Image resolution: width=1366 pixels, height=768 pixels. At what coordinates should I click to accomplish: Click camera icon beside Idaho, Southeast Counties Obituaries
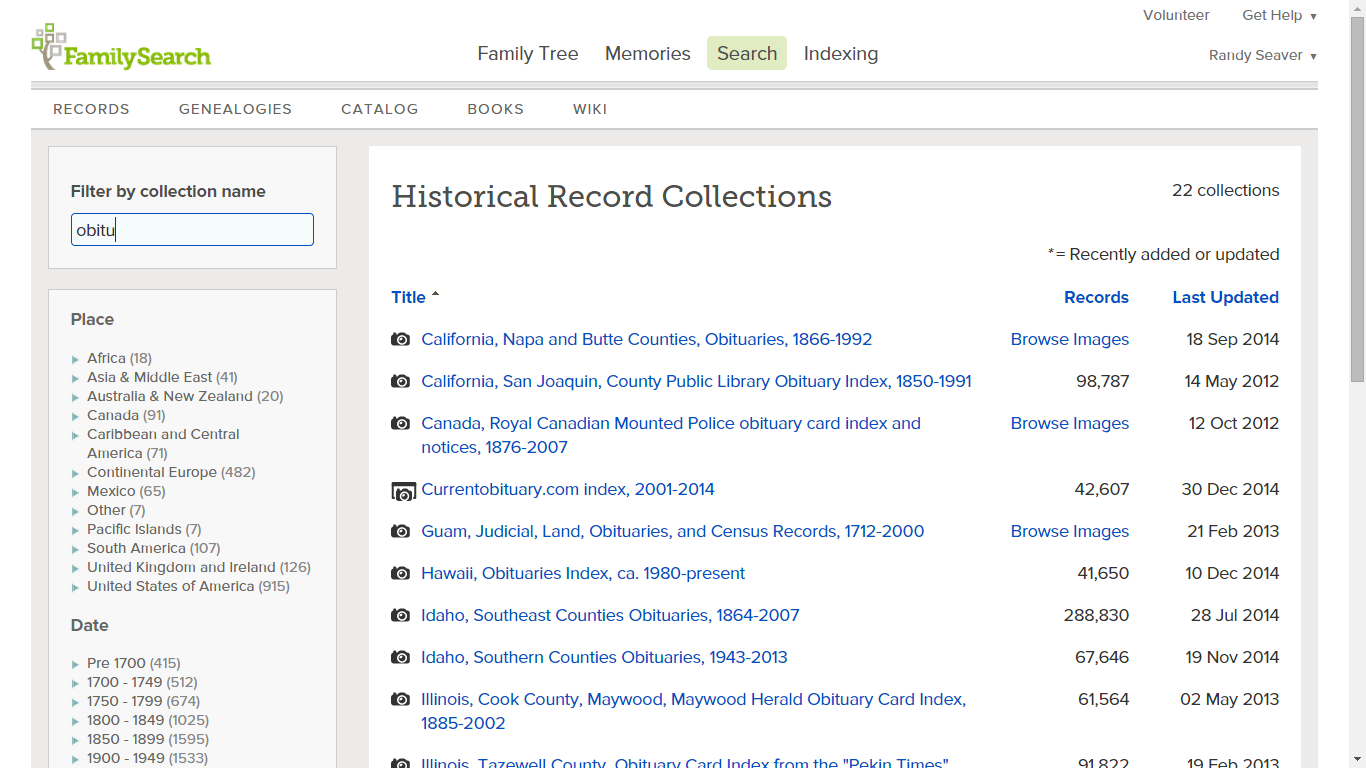pos(401,616)
